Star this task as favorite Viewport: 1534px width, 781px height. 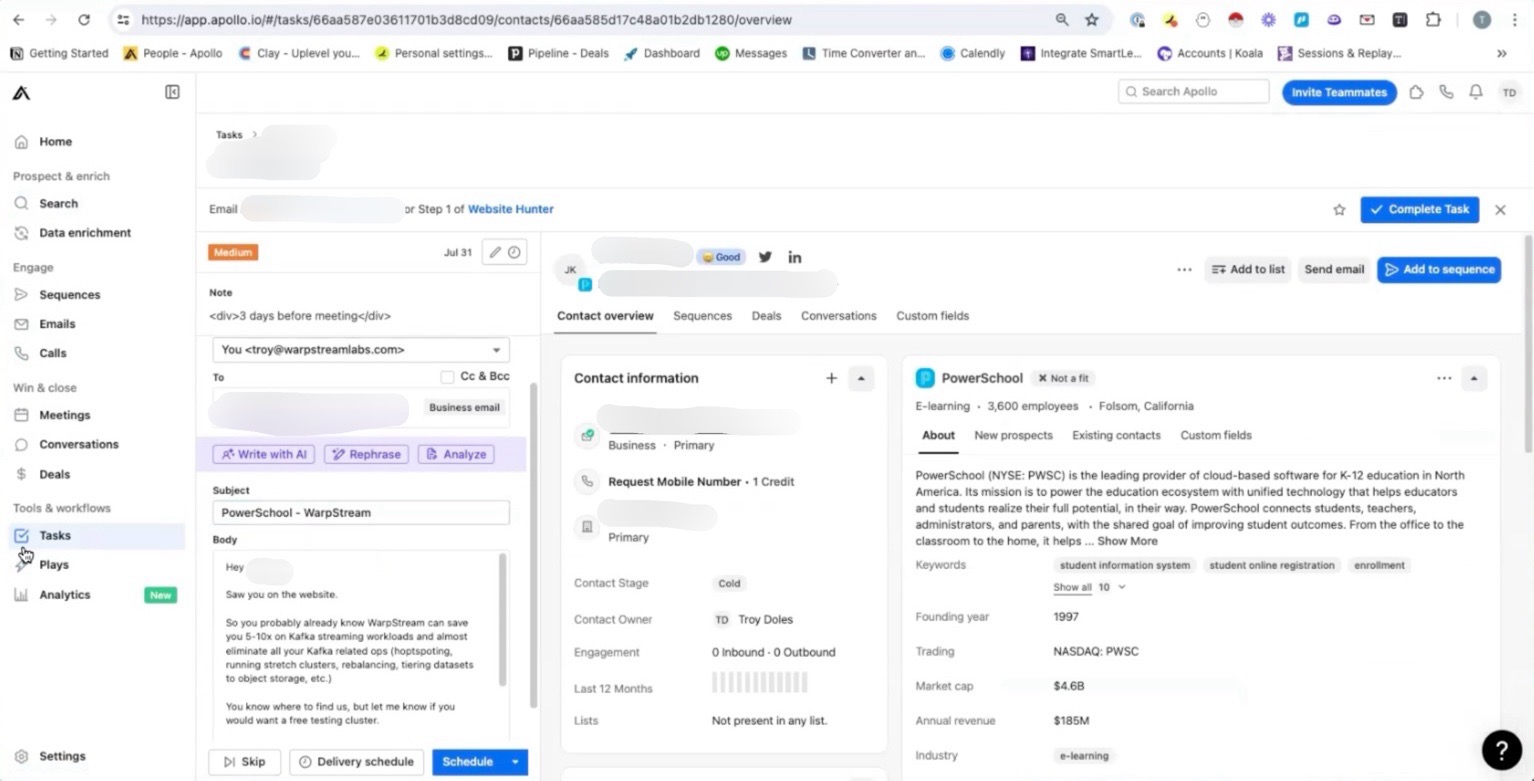(x=1339, y=210)
